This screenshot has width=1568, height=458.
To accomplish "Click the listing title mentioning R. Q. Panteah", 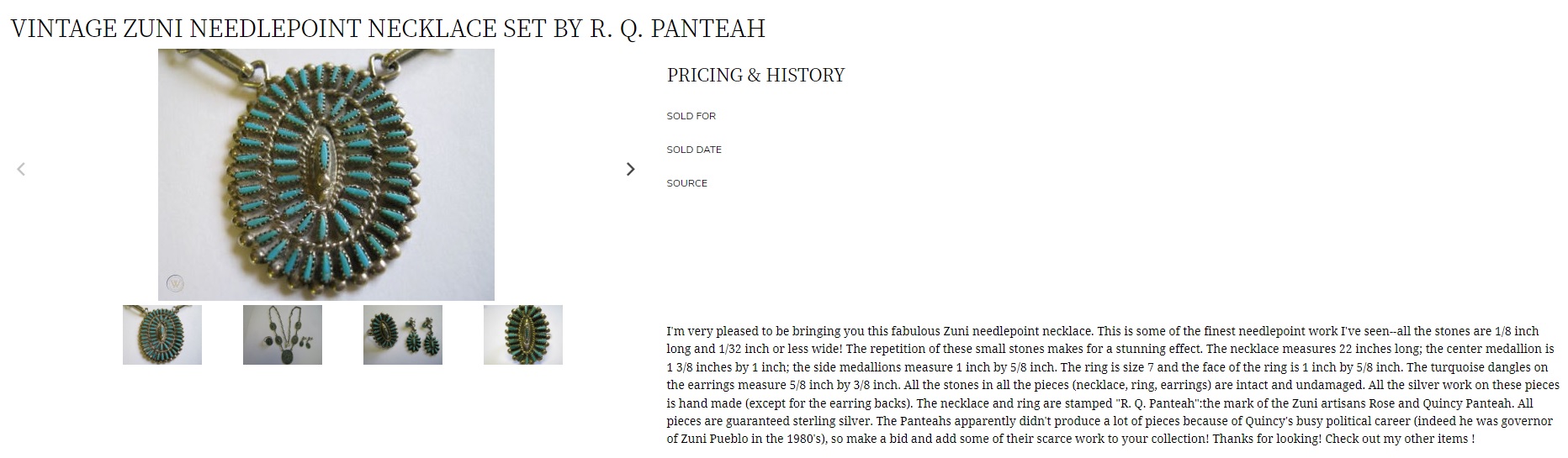I will (x=388, y=28).
